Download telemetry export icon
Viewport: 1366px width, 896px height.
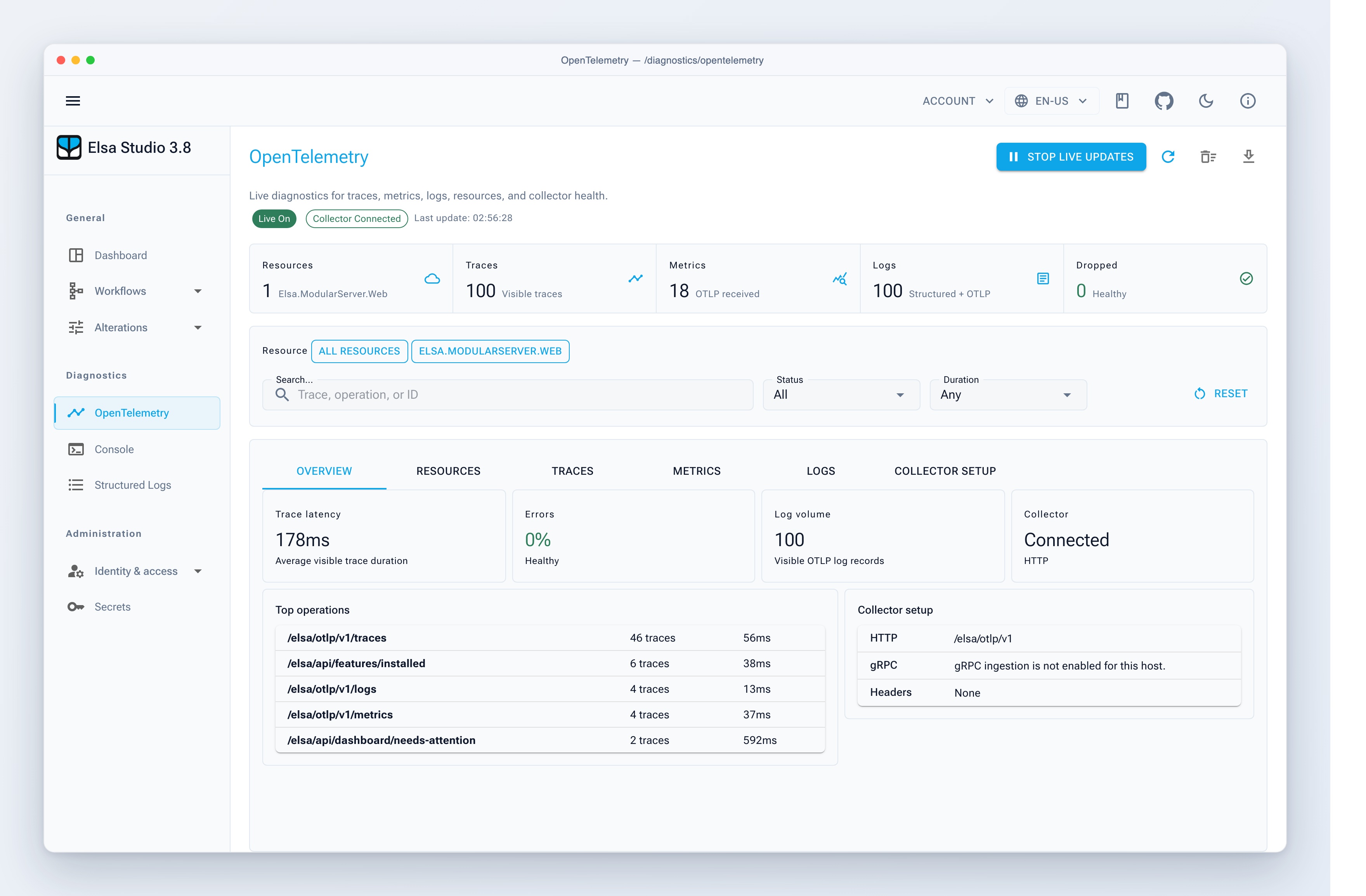[x=1248, y=157]
